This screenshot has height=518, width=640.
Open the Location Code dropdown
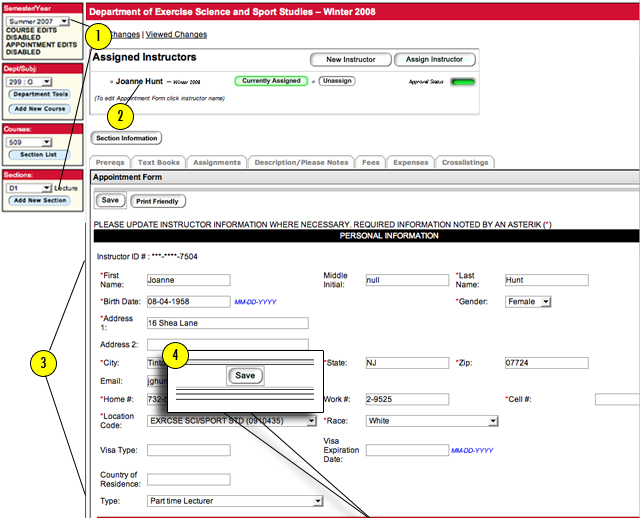(231, 421)
